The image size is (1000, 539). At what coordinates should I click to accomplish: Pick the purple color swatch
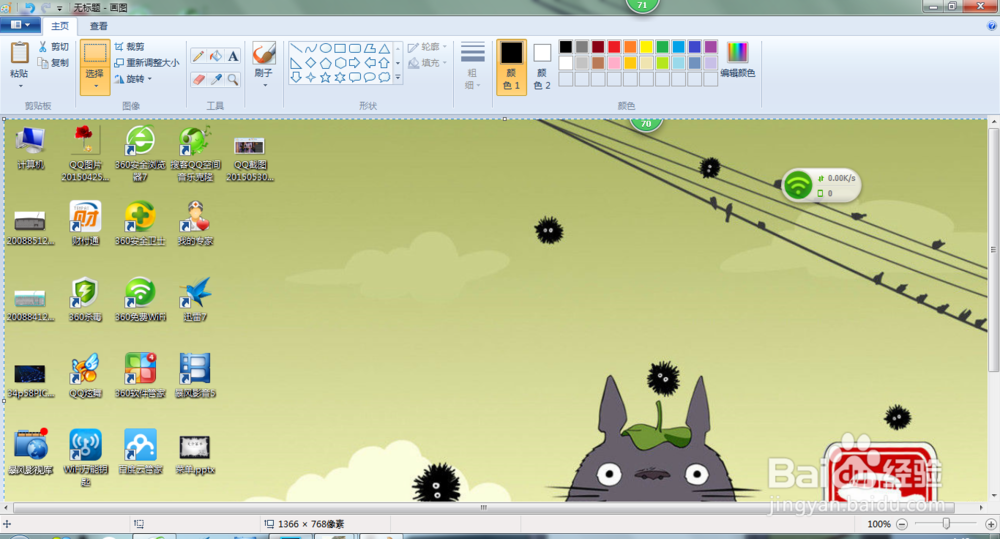click(x=710, y=47)
